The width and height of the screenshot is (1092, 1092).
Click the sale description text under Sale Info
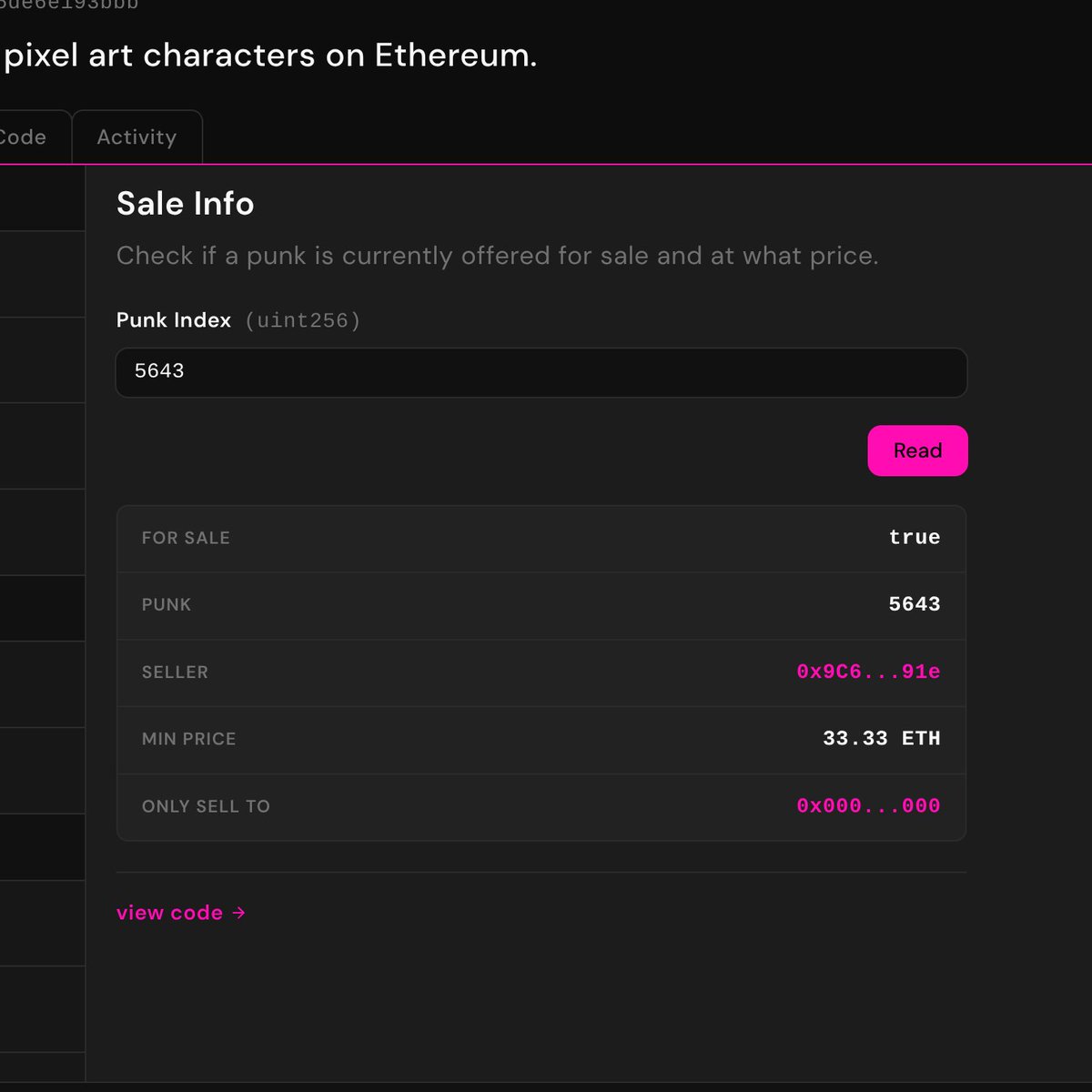tap(497, 256)
